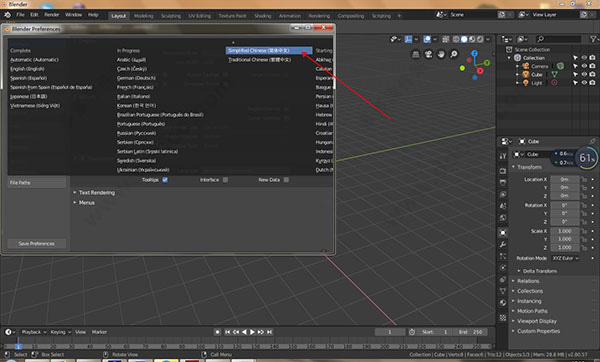Open the View Layer properties tab
Screen dimensions: 600x362
tap(503, 194)
